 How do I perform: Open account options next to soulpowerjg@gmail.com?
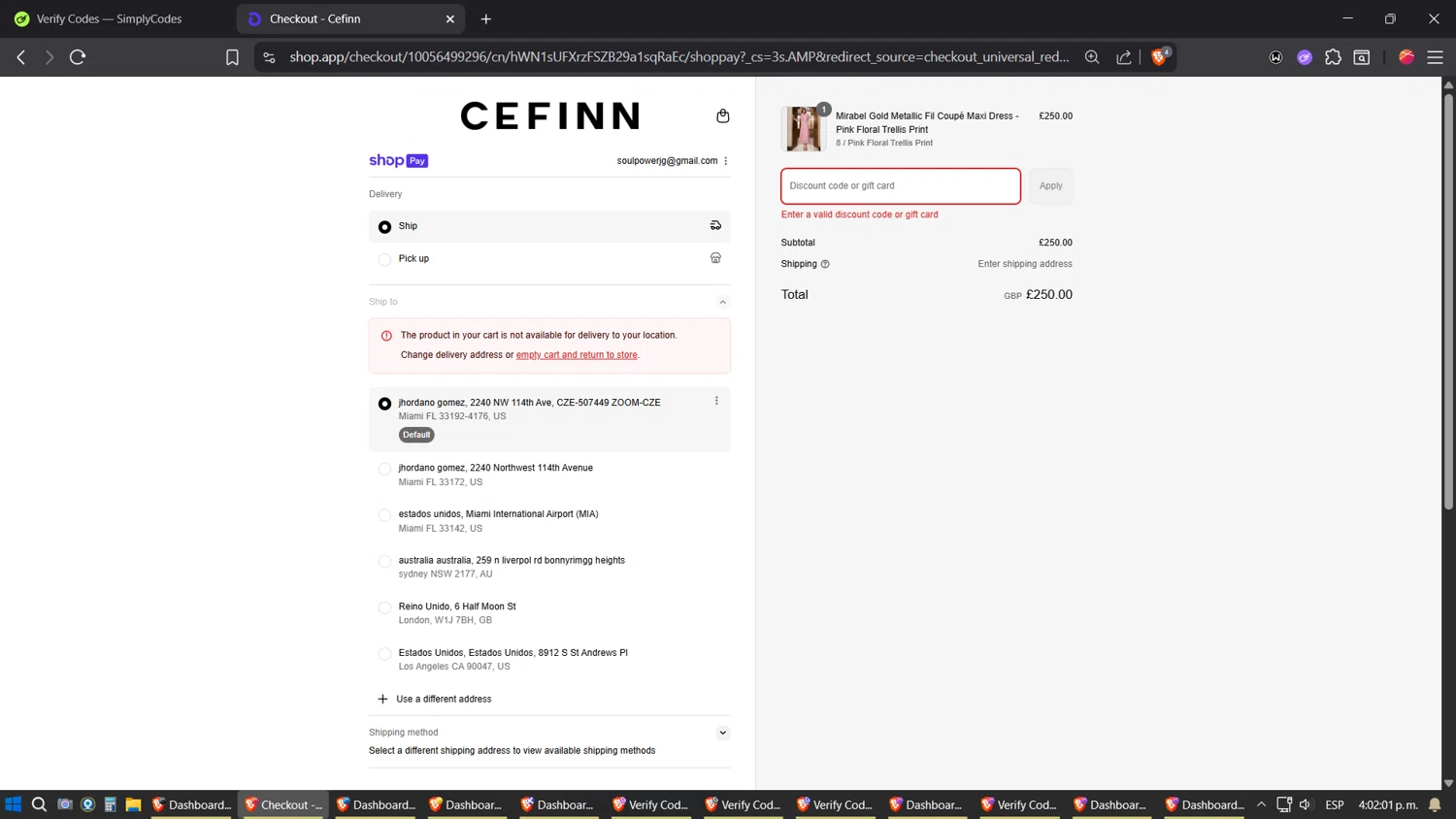[725, 161]
